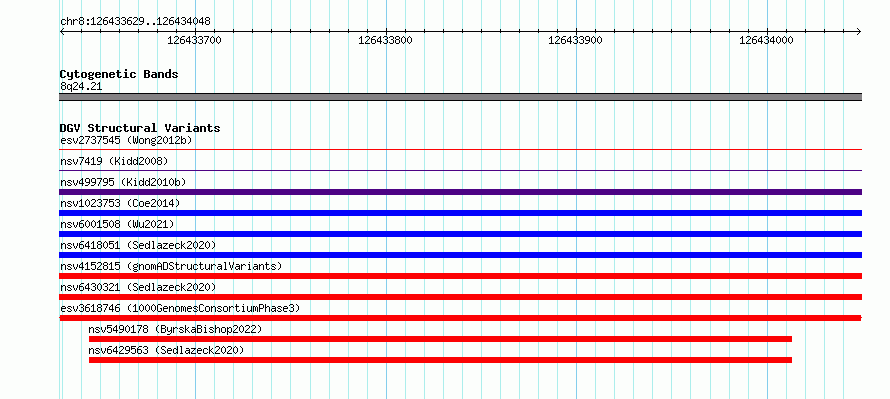The image size is (890, 399).
Task: Select the red esv3618746 bar
Action: [x=461, y=318]
